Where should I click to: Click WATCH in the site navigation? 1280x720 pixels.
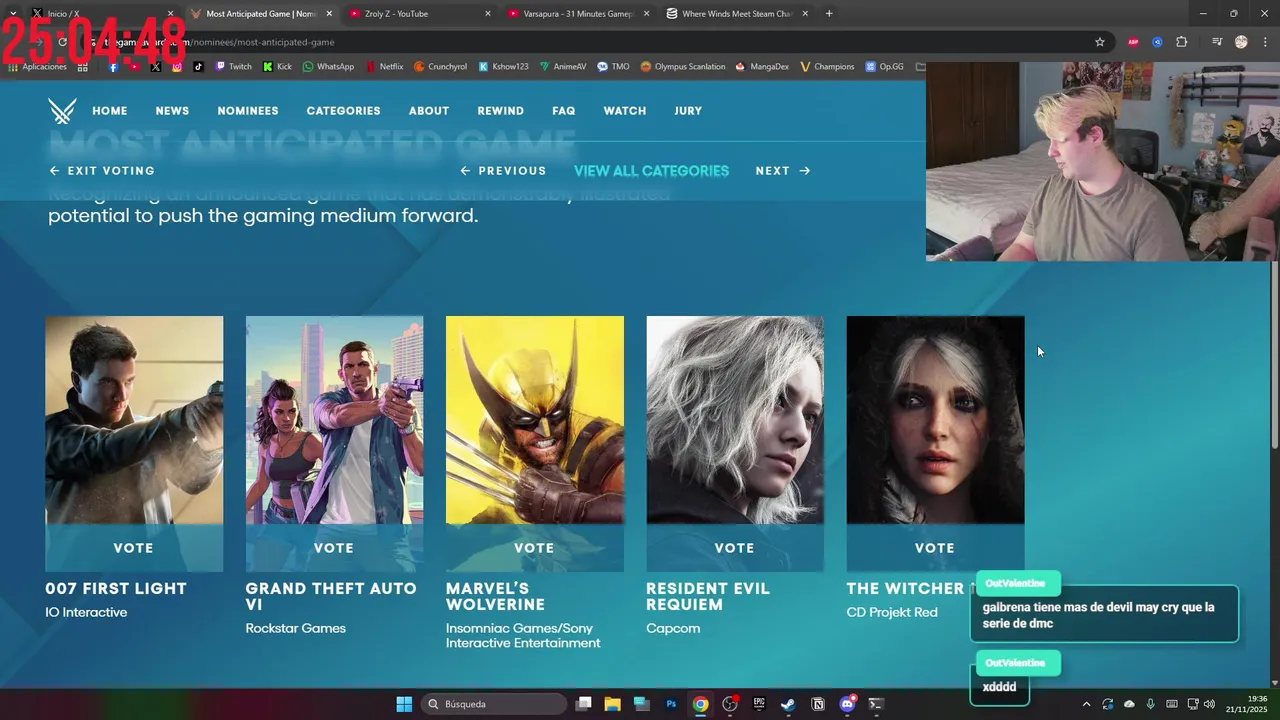[x=625, y=111]
